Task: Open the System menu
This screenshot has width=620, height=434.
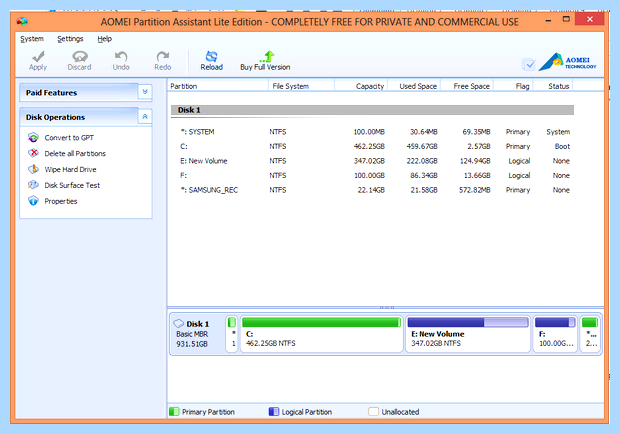Action: click(32, 39)
